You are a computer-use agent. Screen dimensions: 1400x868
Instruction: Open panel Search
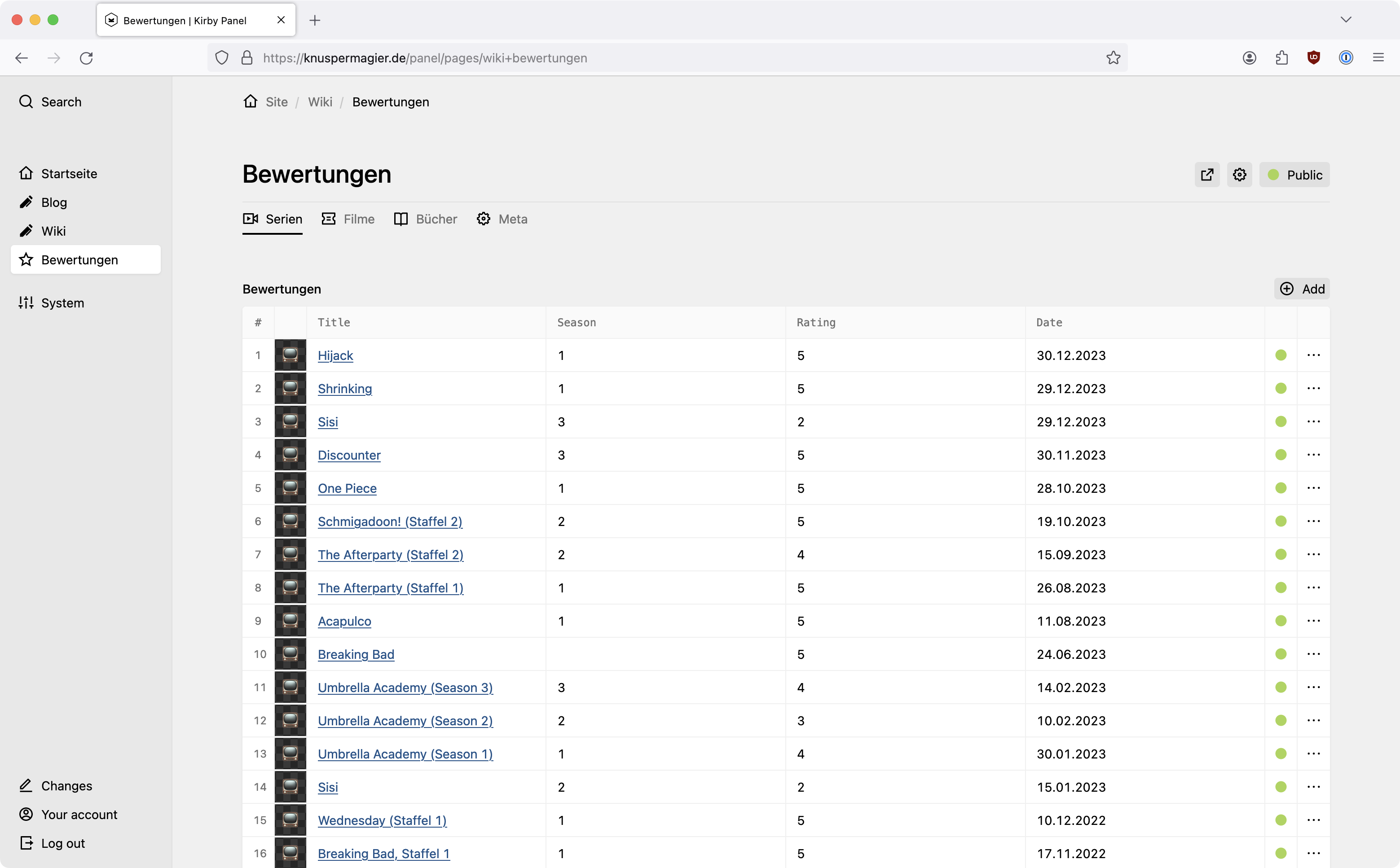click(51, 101)
